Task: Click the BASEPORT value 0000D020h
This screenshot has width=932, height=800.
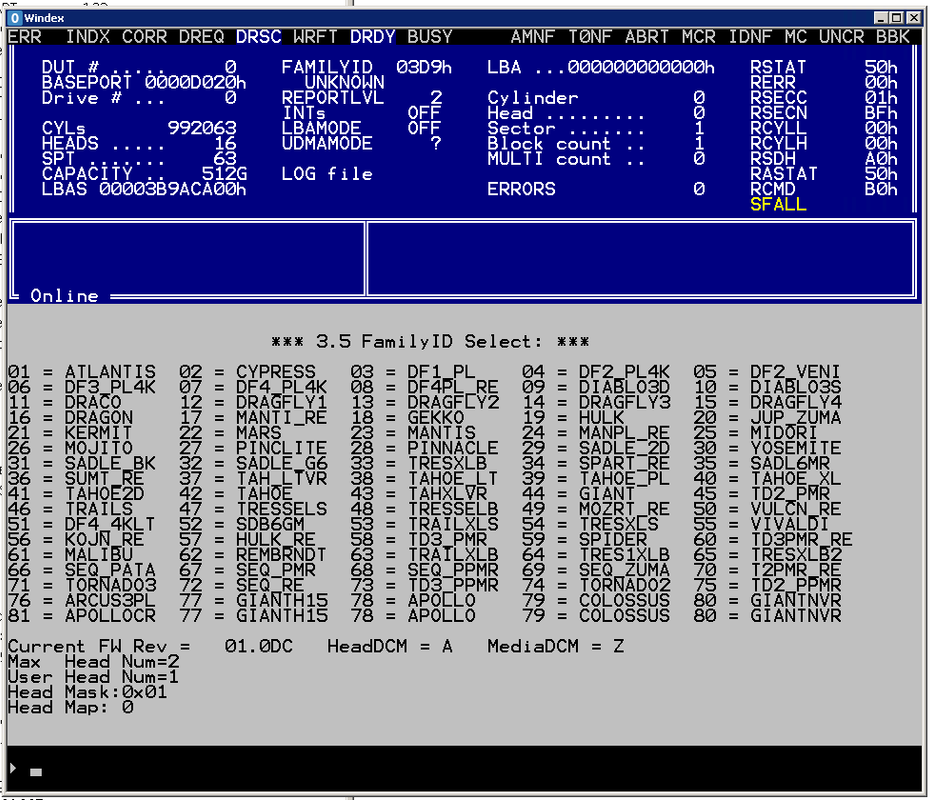Action: (x=196, y=82)
